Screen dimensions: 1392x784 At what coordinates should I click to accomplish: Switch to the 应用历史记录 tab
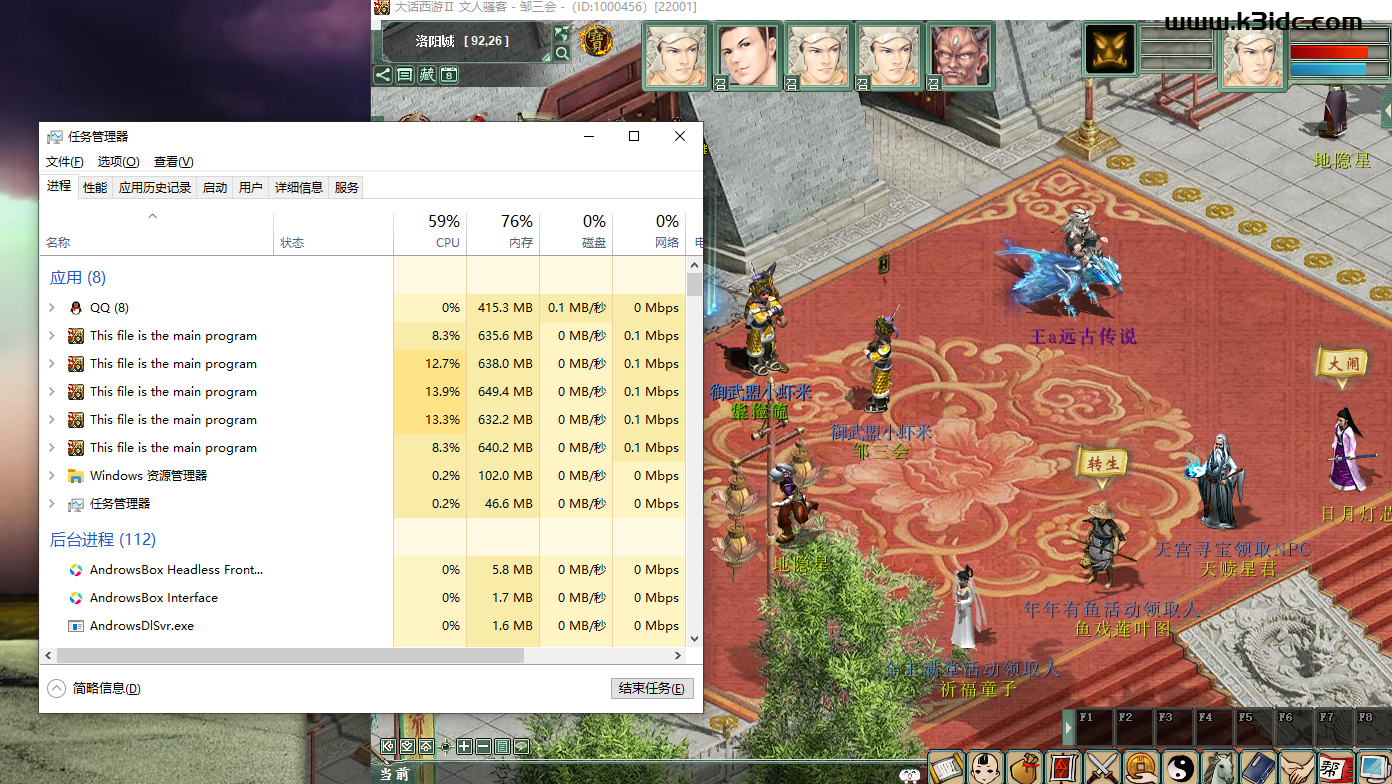click(155, 187)
